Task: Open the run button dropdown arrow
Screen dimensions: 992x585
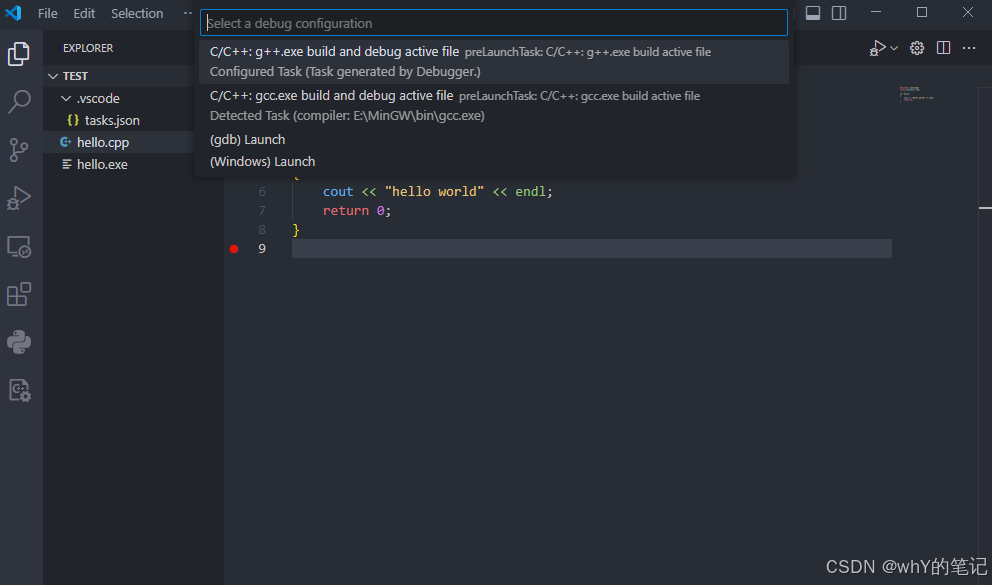Action: [x=894, y=48]
